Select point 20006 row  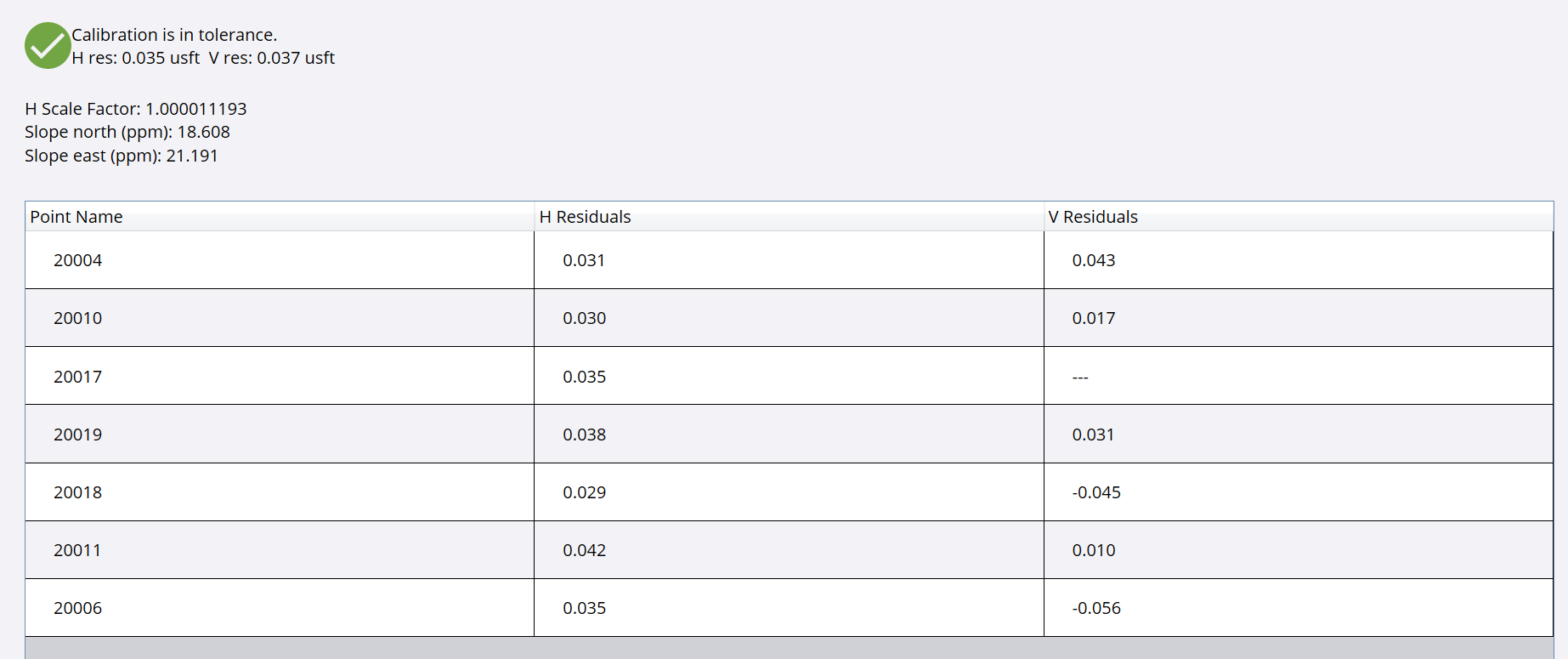coord(78,608)
